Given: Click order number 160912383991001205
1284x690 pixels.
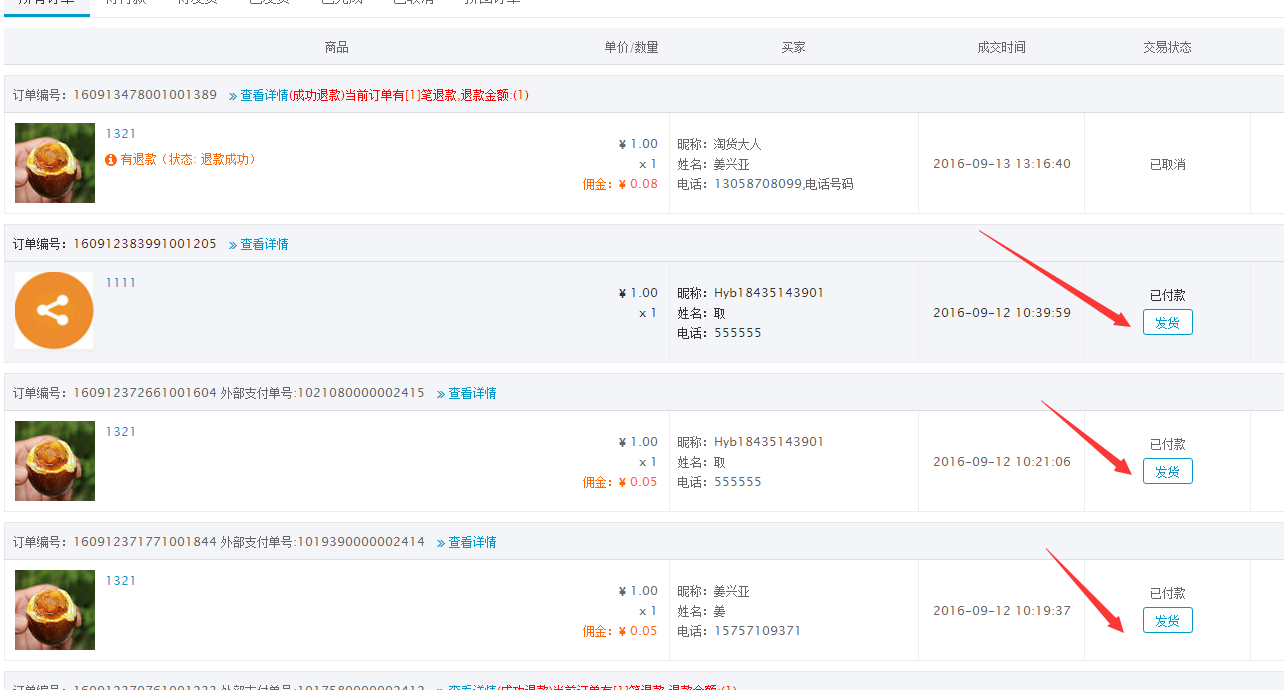Looking at the screenshot, I should [x=145, y=244].
